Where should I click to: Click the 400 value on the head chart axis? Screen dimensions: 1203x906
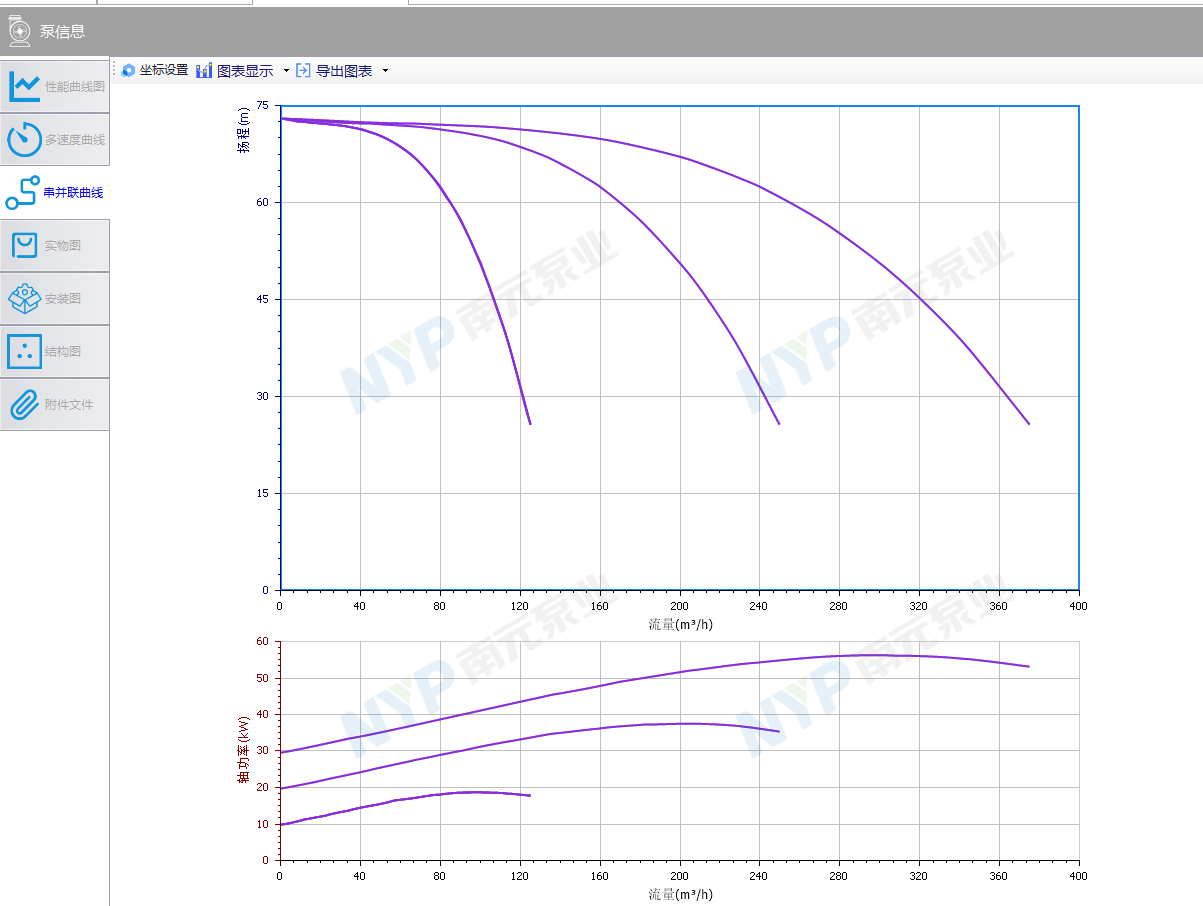(x=1078, y=606)
